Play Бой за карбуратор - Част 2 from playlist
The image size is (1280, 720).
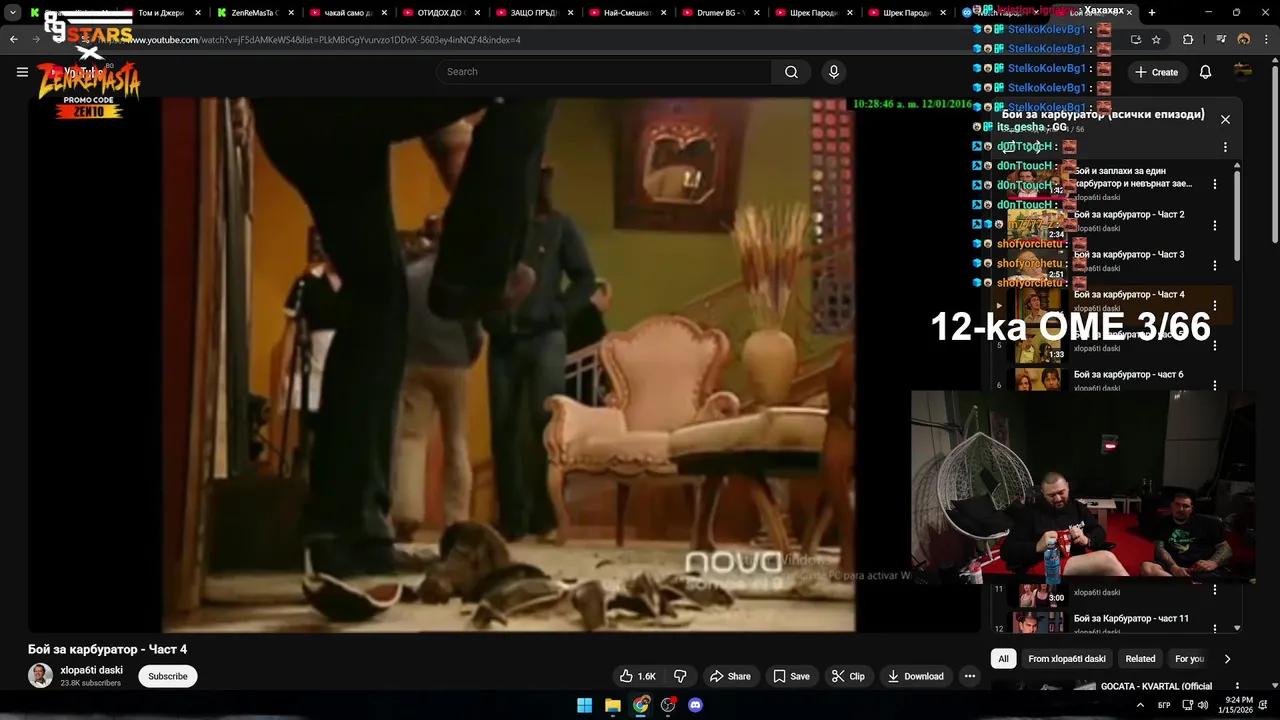[1129, 215]
